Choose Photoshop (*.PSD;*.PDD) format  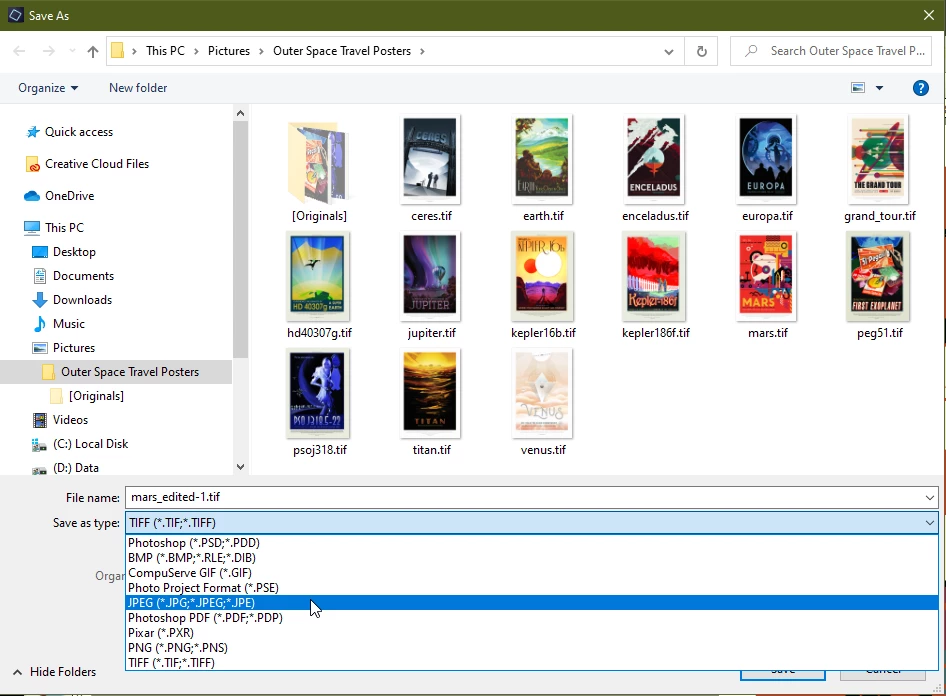(x=532, y=543)
